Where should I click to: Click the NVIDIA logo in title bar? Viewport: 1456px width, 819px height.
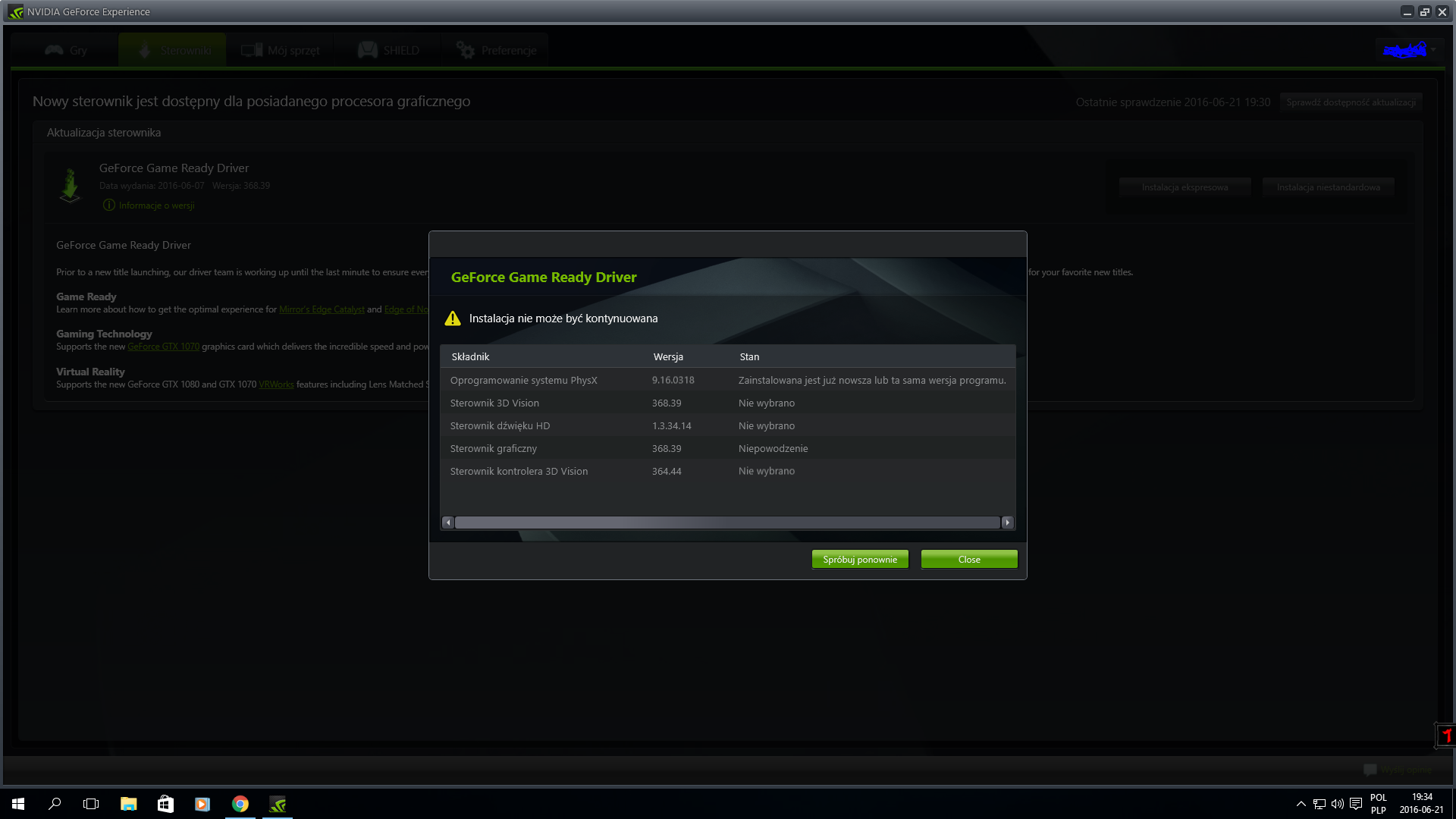(16, 12)
